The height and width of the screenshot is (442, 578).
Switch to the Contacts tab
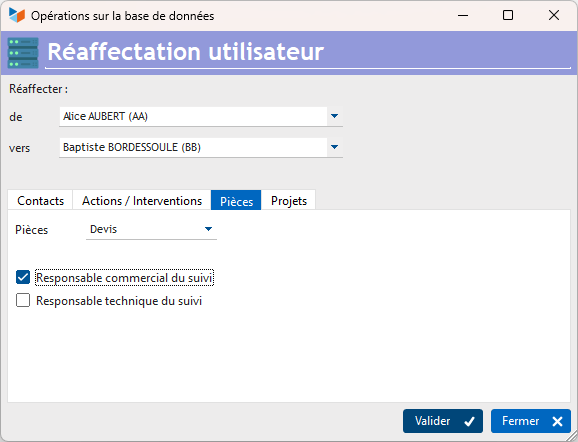[40, 201]
